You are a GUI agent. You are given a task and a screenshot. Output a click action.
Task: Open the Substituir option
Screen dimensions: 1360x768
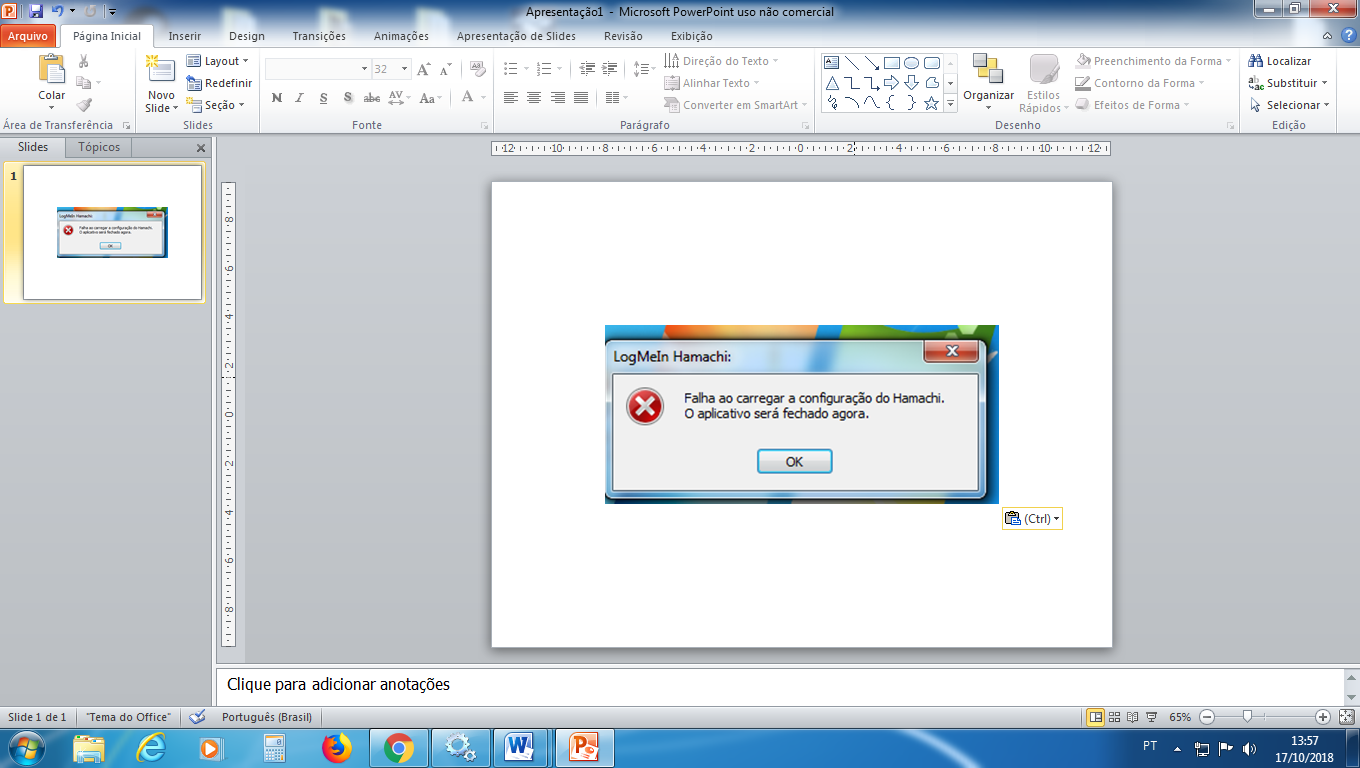pyautogui.click(x=1288, y=83)
